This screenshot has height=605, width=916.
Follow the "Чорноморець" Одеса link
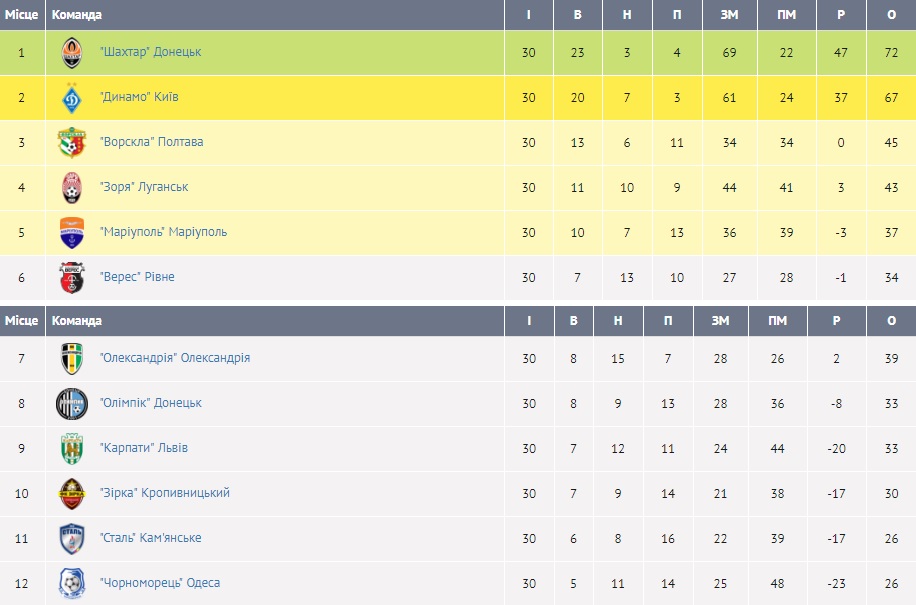pyautogui.click(x=160, y=583)
